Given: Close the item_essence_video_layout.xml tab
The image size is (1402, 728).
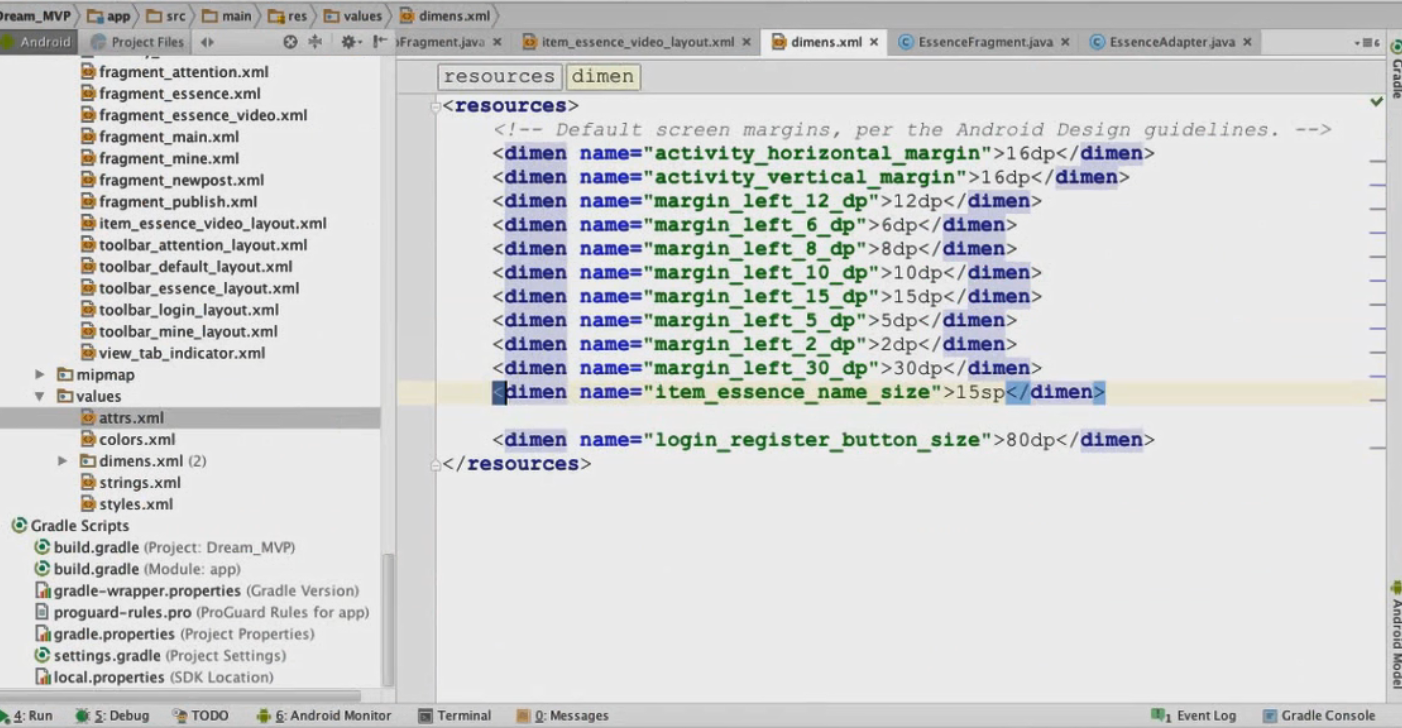Looking at the screenshot, I should click(x=746, y=42).
